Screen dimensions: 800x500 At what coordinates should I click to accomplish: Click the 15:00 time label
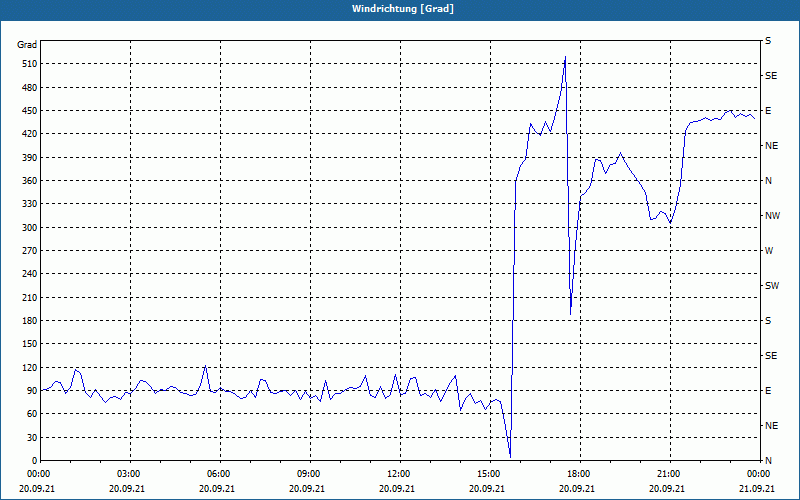coord(490,474)
